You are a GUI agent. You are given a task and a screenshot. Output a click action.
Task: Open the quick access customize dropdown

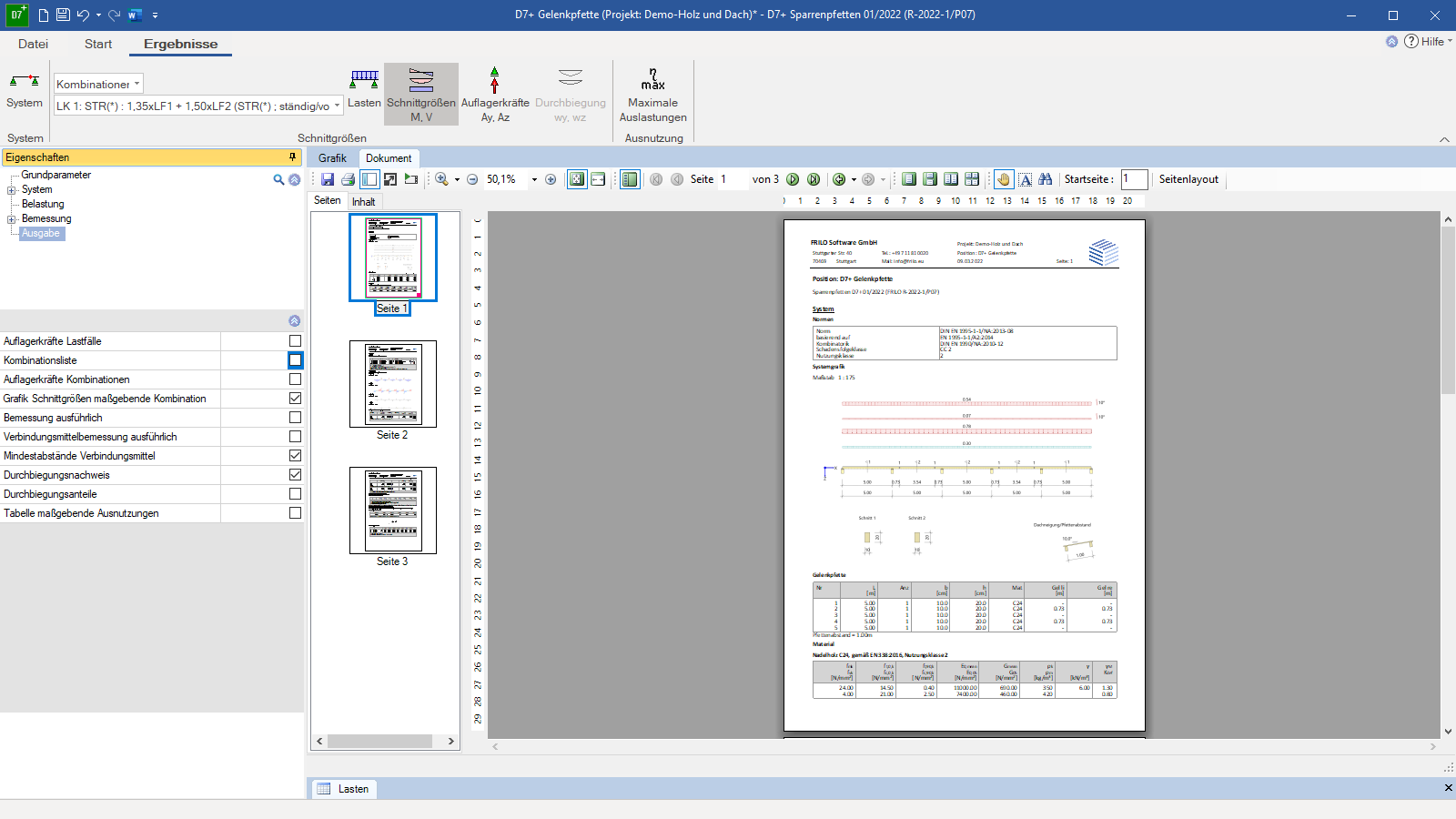coord(156,15)
